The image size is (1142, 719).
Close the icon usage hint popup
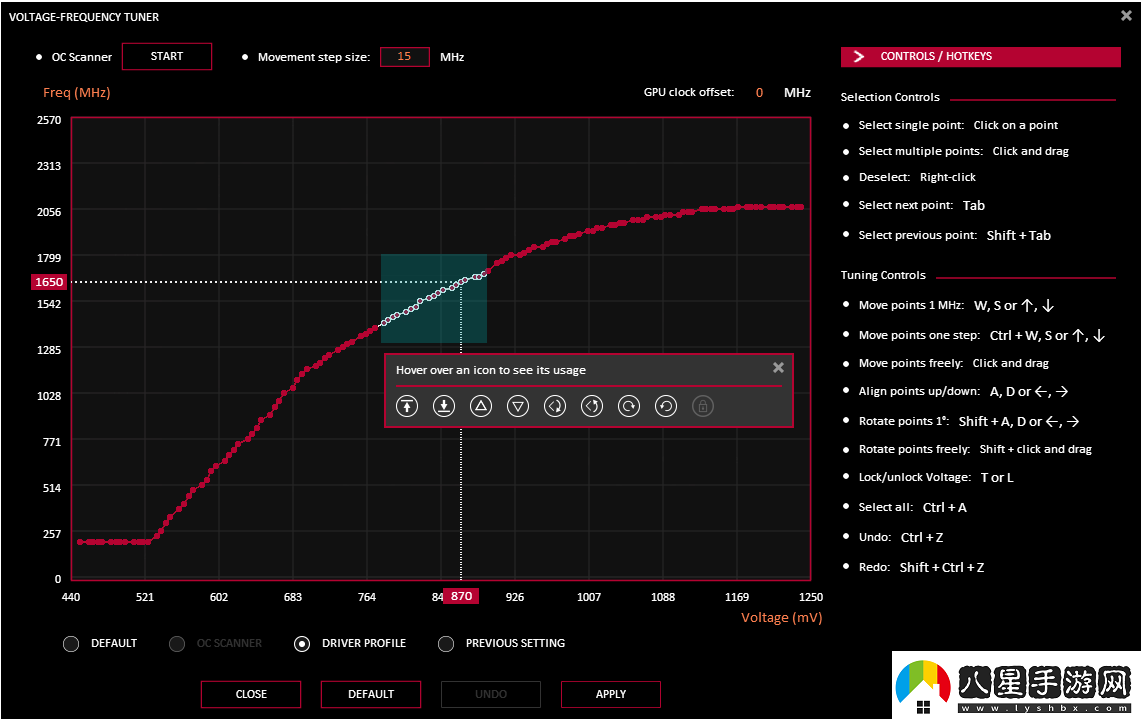click(778, 368)
